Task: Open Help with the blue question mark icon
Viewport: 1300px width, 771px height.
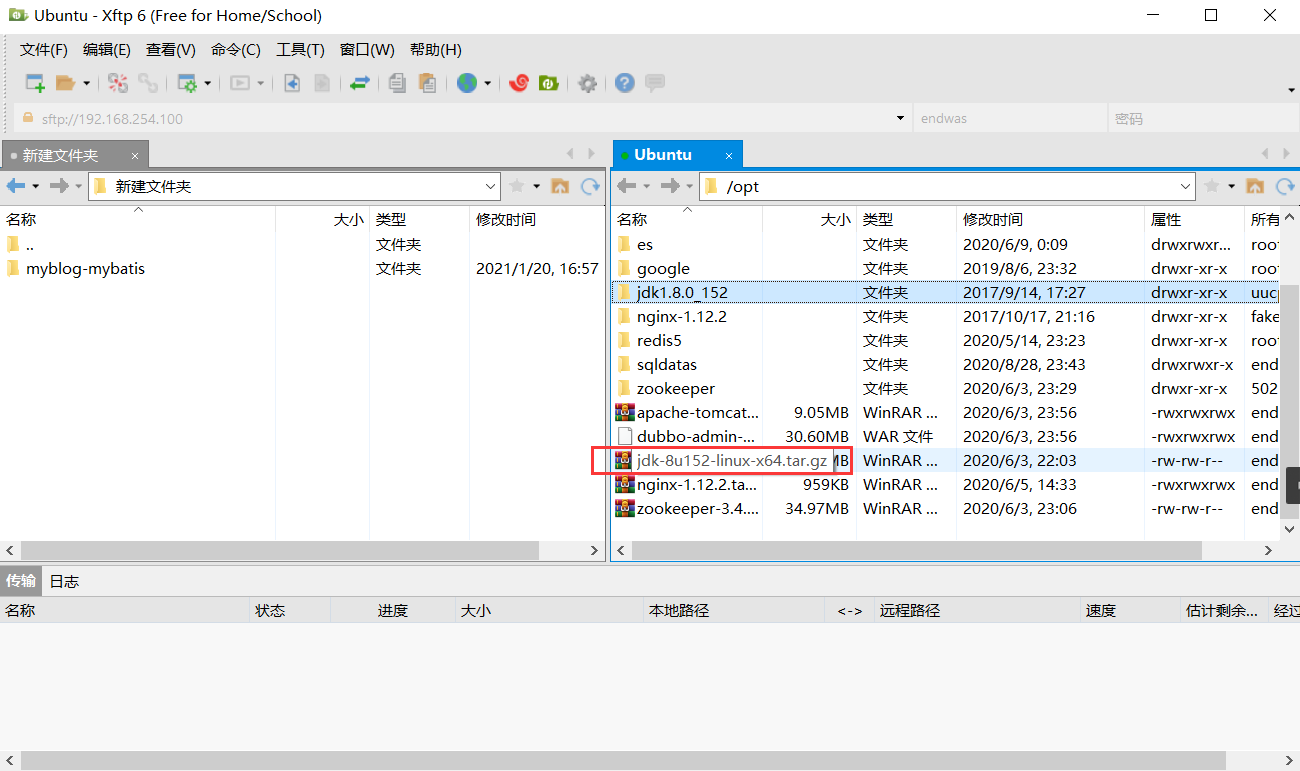Action: pos(625,83)
